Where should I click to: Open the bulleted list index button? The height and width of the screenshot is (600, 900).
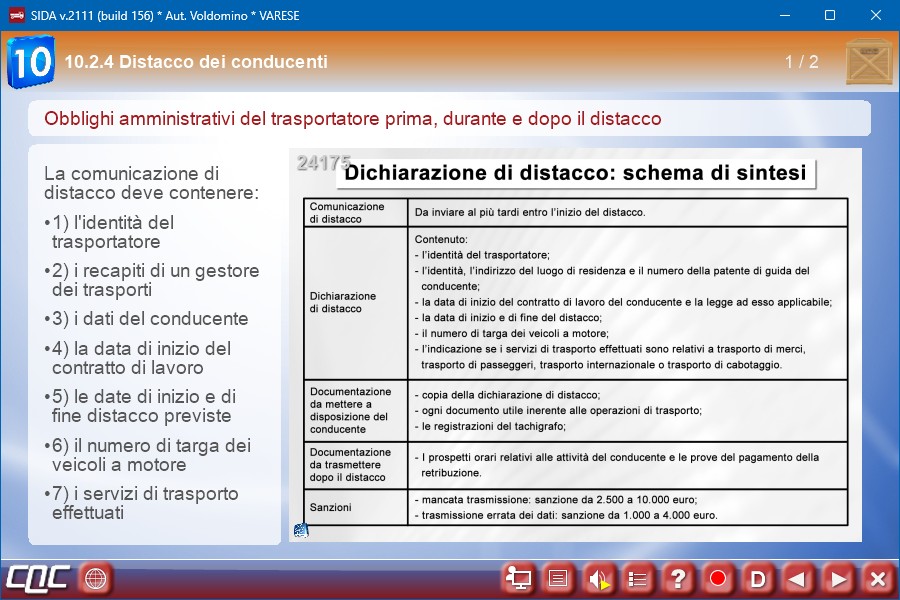click(x=638, y=578)
